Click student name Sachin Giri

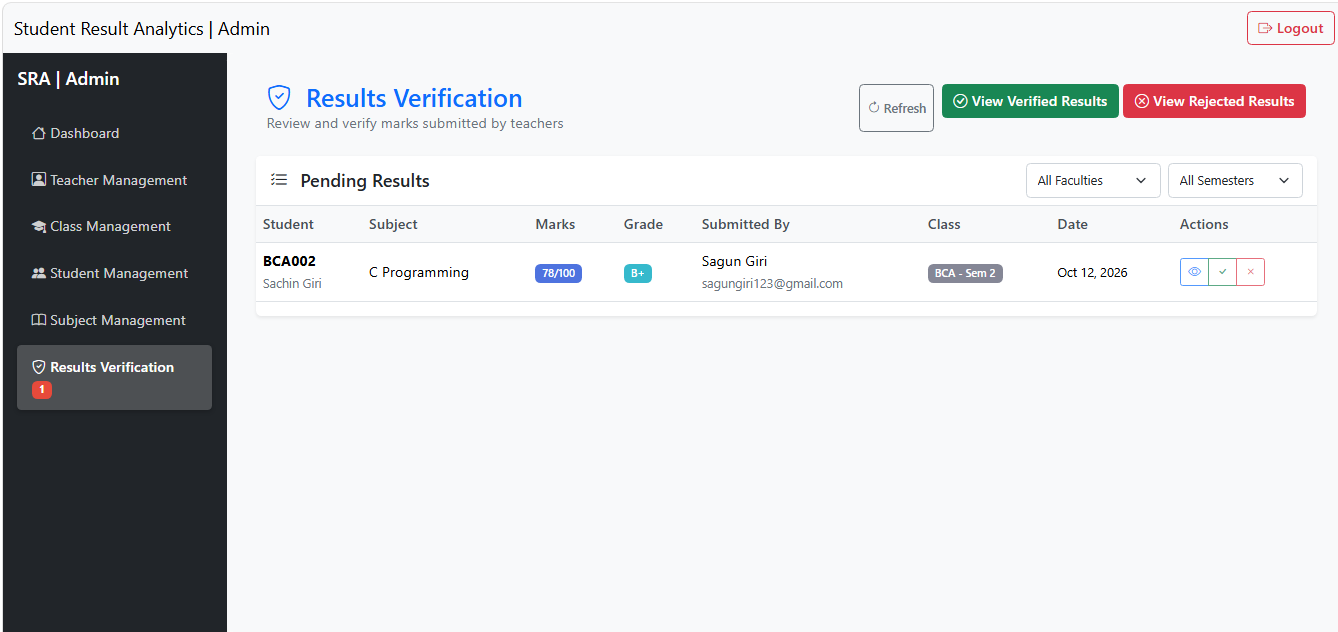point(292,284)
